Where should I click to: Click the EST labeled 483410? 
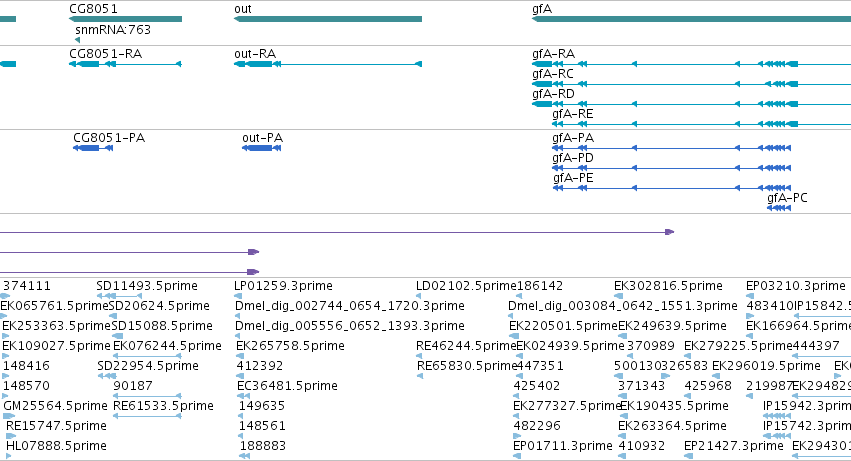pyautogui.click(x=770, y=306)
